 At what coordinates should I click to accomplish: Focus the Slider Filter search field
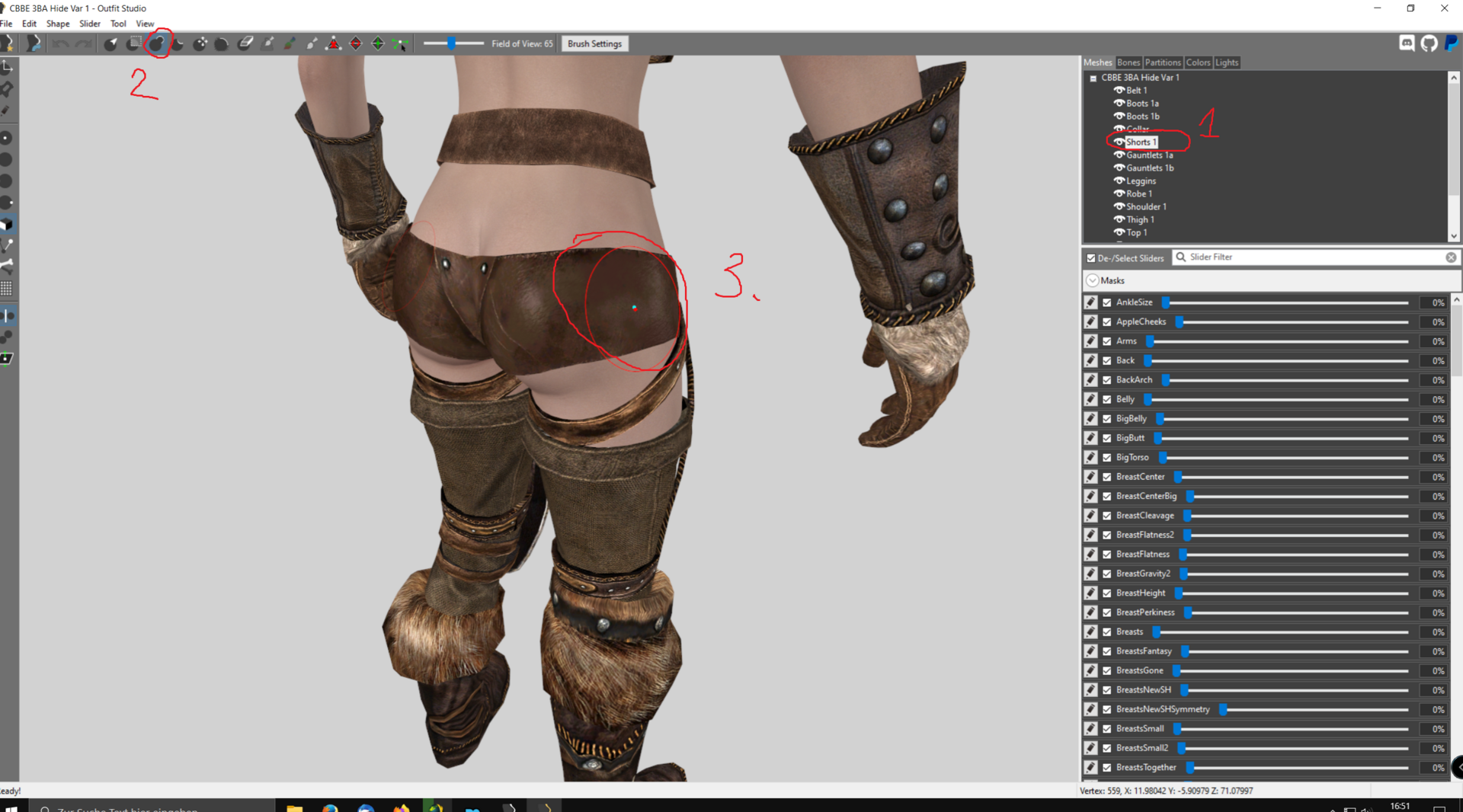1314,257
